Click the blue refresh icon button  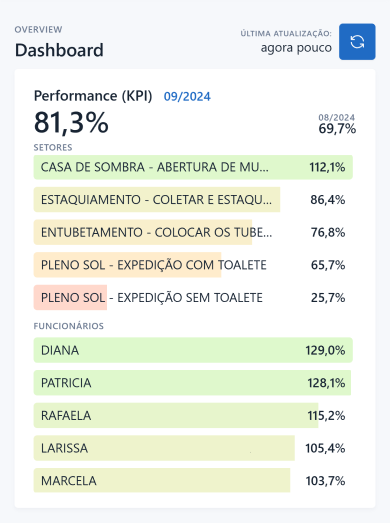(x=357, y=42)
